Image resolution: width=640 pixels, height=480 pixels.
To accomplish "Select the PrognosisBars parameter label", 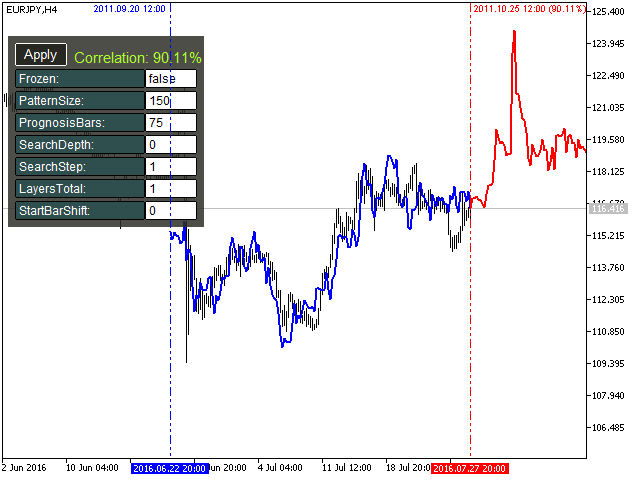I will (80, 123).
